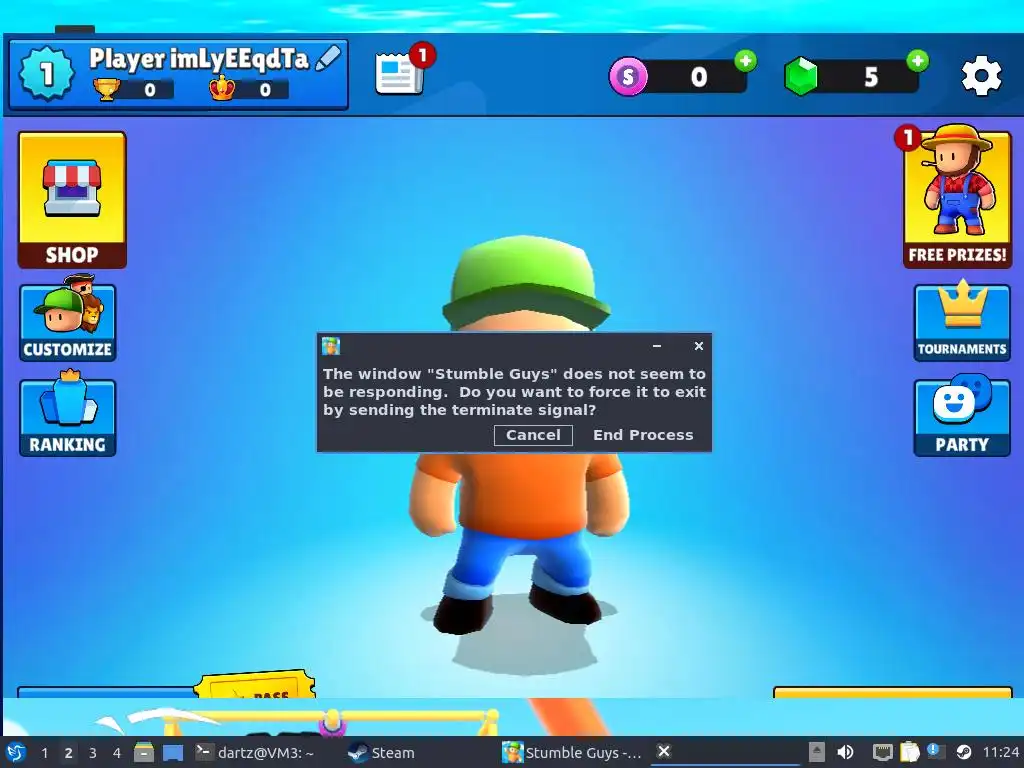Click the green gem icon

[801, 76]
